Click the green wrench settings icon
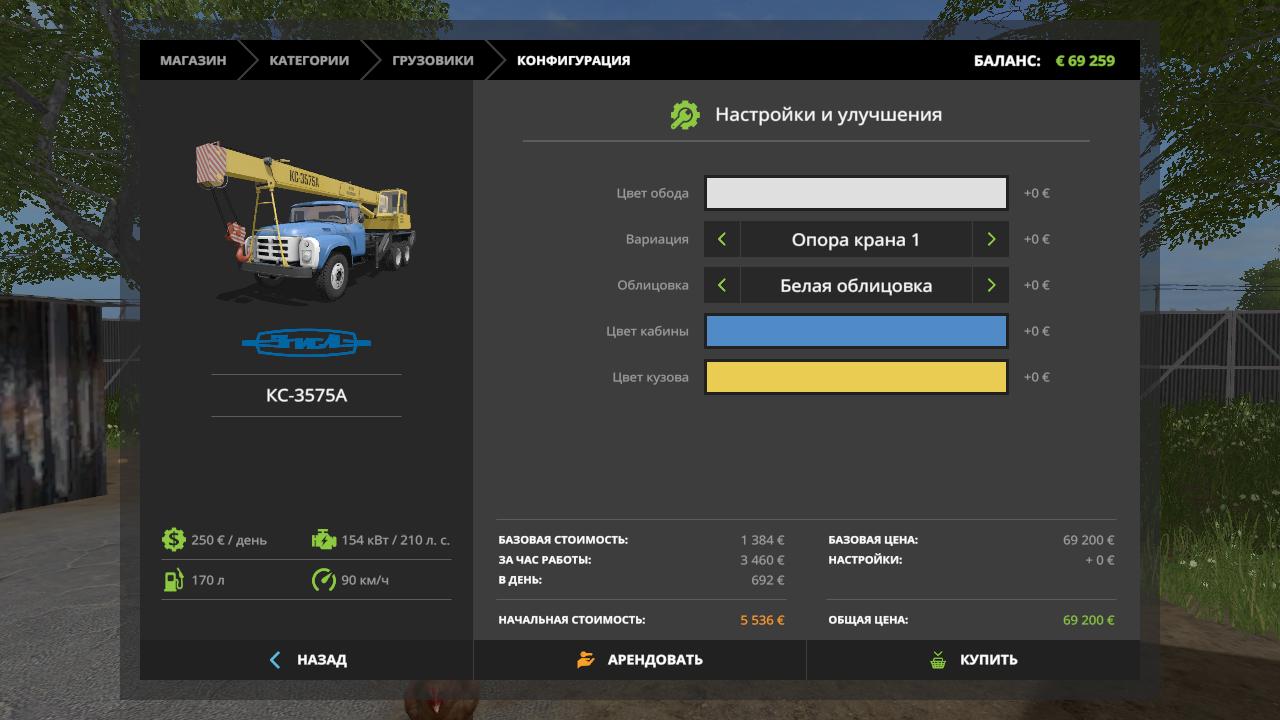 click(685, 115)
